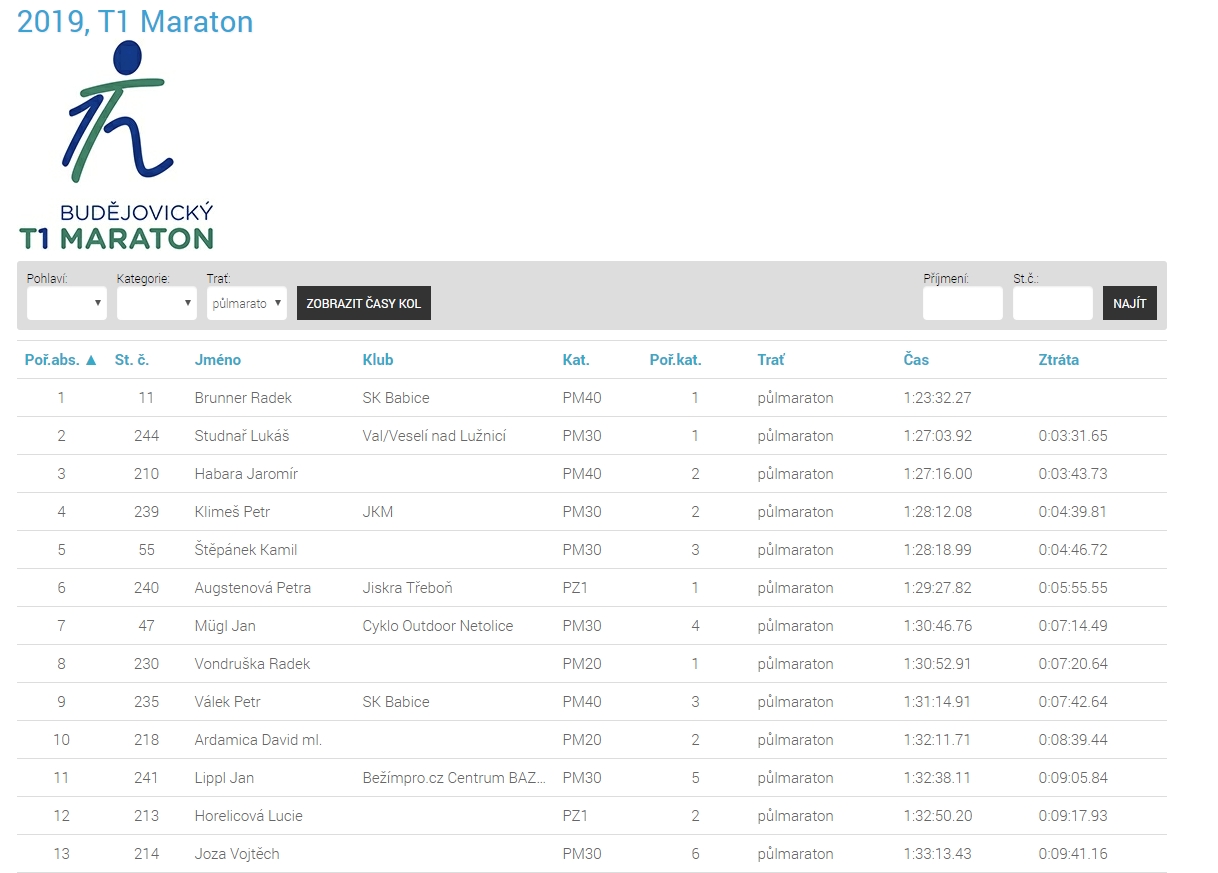The height and width of the screenshot is (873, 1218).
Task: Select the name Mügl Jan
Action: tap(225, 626)
